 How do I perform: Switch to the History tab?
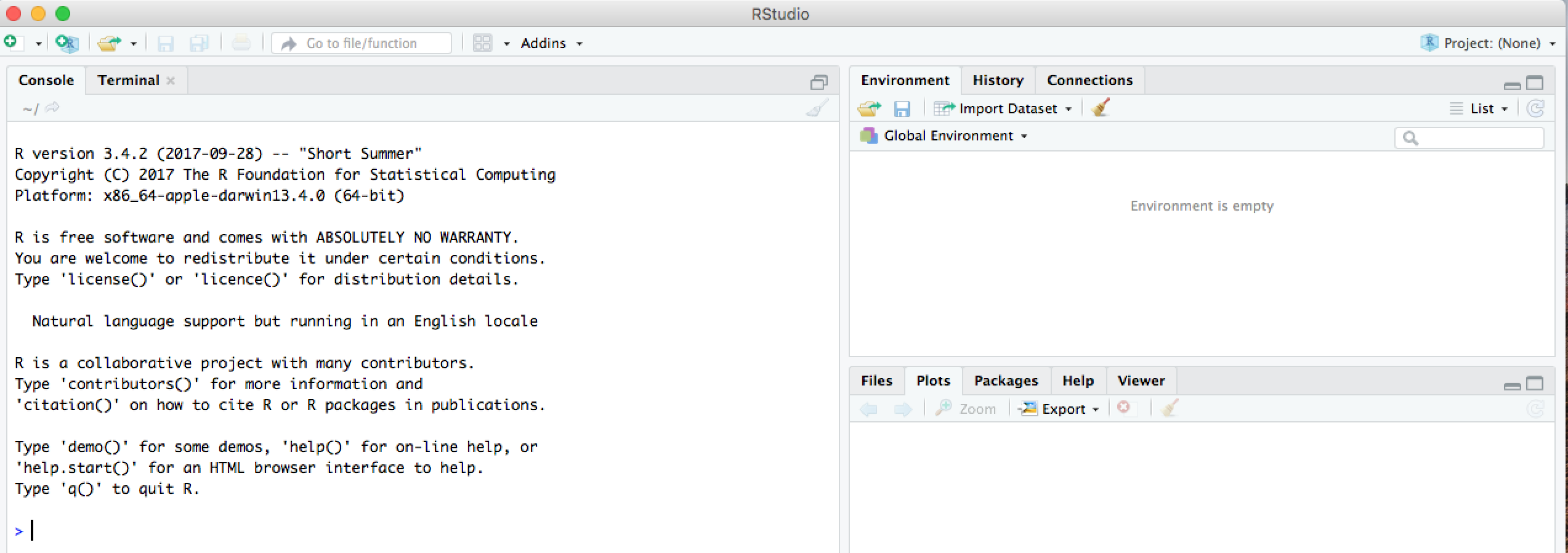[x=998, y=80]
